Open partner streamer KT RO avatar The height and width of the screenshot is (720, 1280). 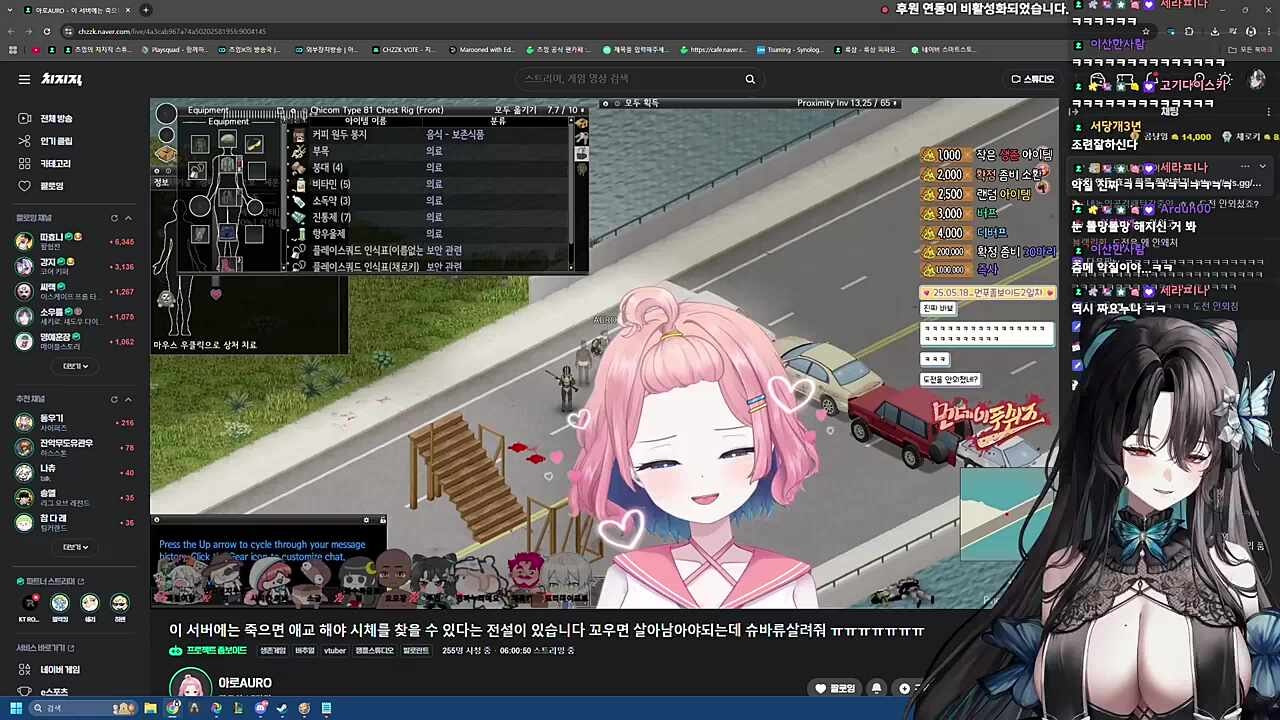(30, 603)
